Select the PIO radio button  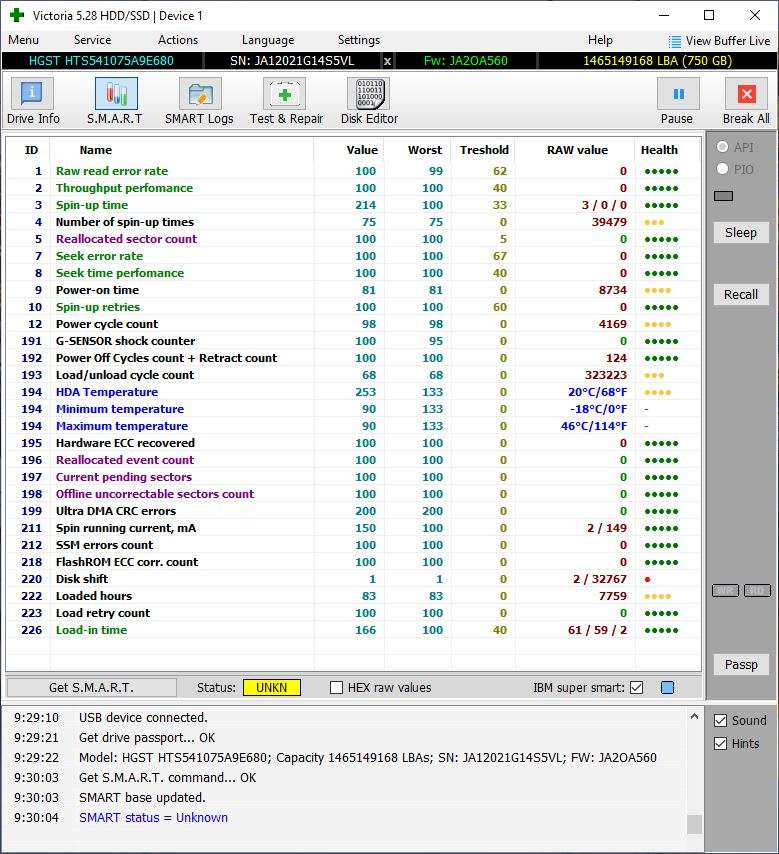pyautogui.click(x=722, y=169)
